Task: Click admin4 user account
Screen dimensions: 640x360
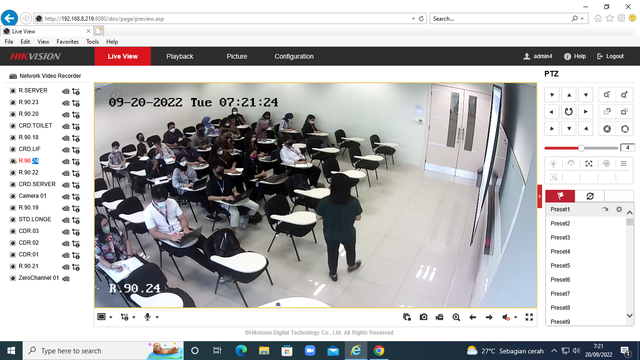Action: [538, 56]
